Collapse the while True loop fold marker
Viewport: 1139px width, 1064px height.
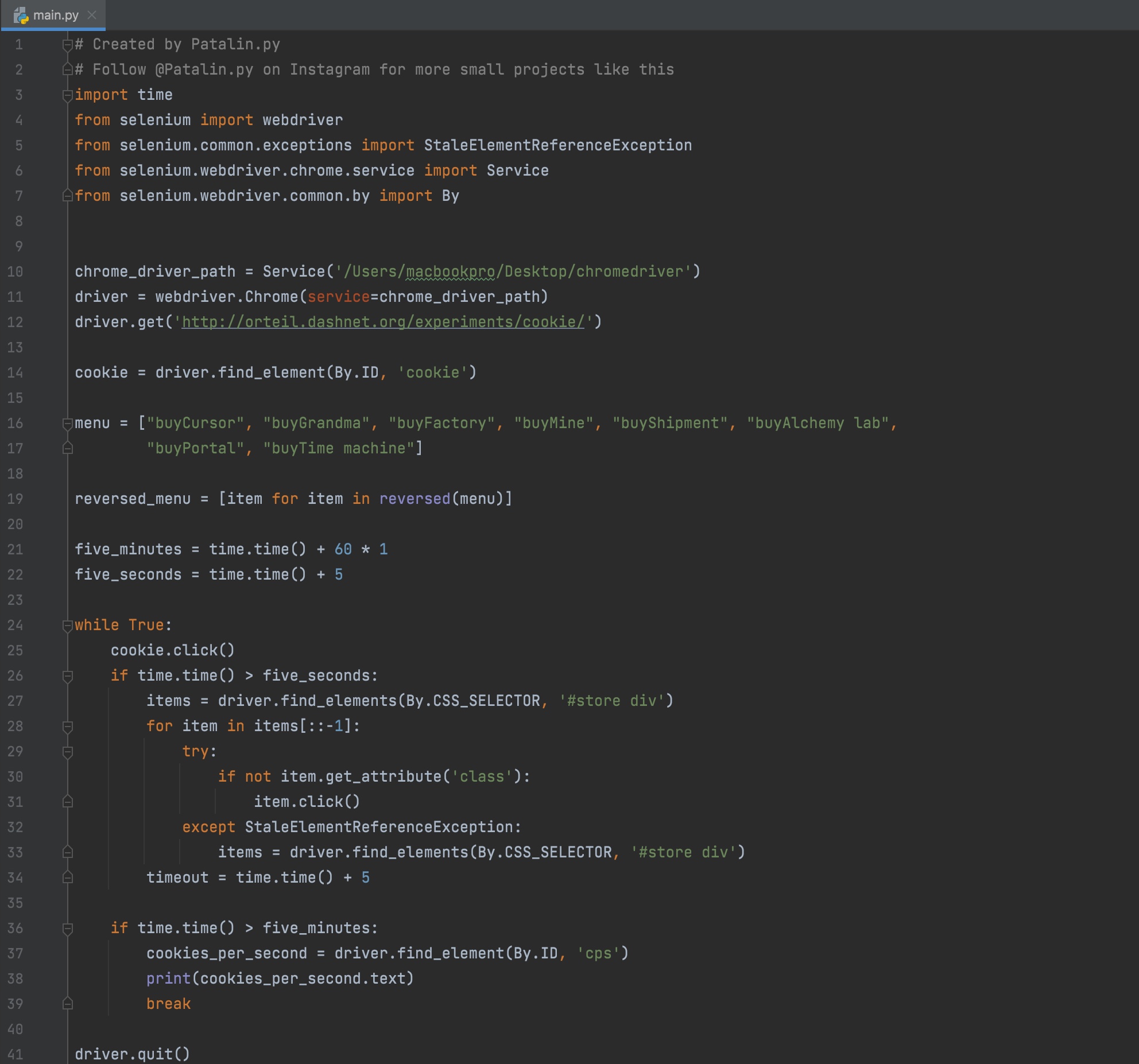pos(67,625)
